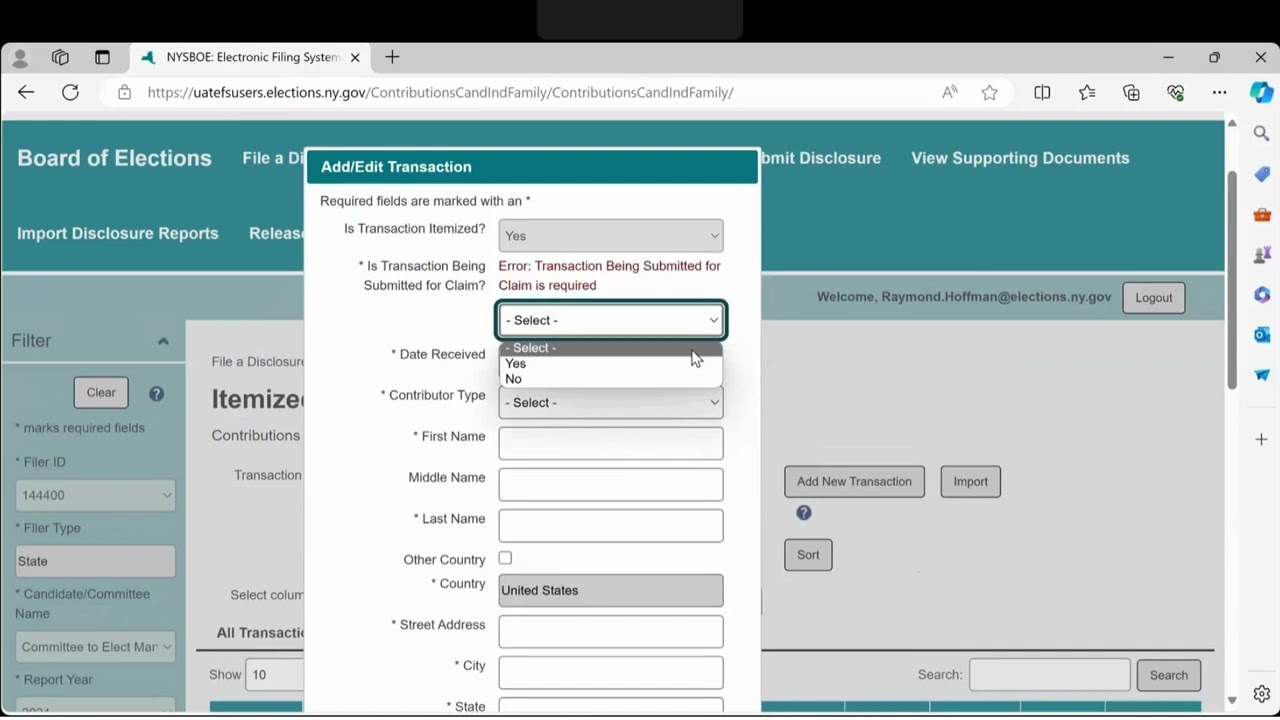View site information lock icon
This screenshot has width=1280, height=720.
coord(124,92)
